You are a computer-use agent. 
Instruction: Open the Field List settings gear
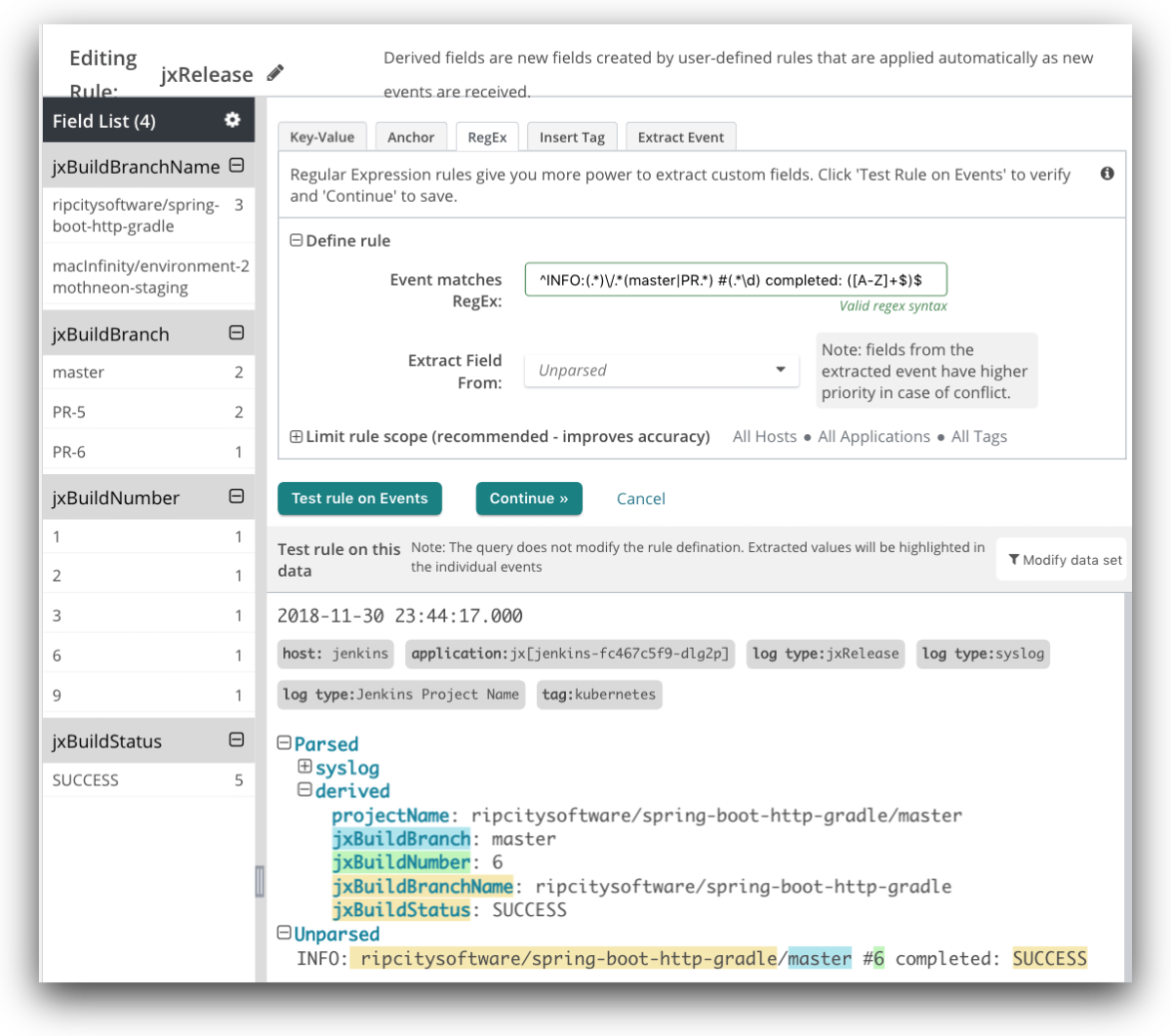point(232,119)
